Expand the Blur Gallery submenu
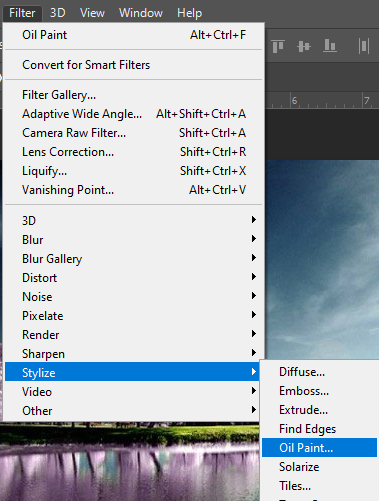379x501 pixels. tap(134, 259)
